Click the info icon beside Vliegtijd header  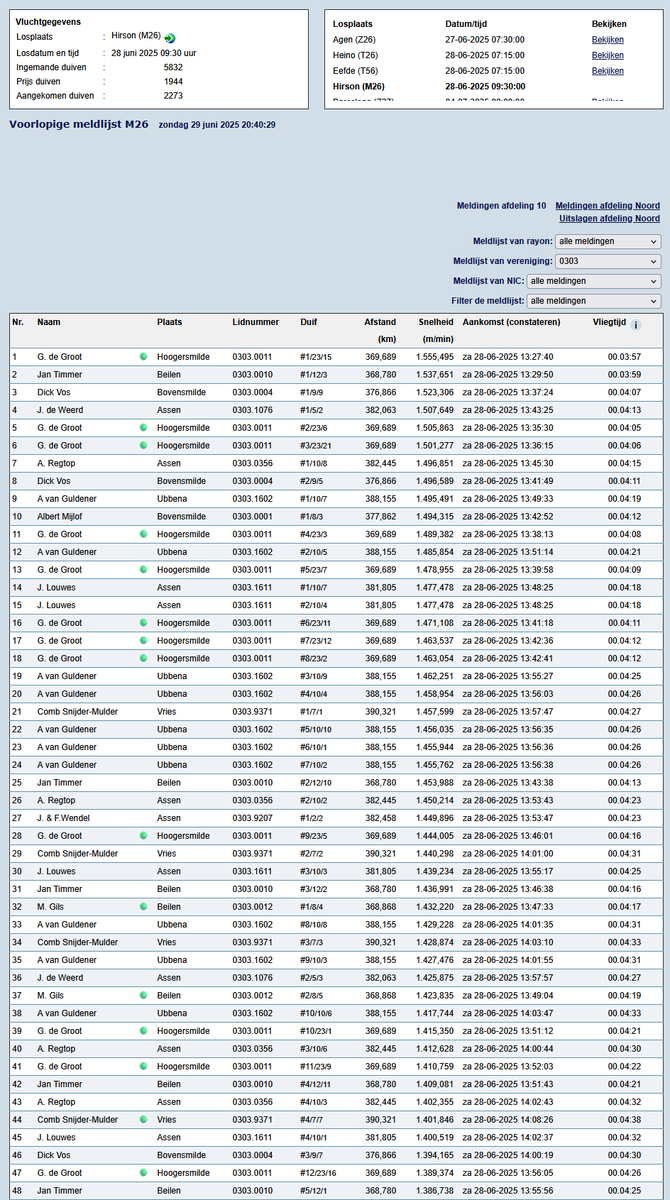point(636,324)
